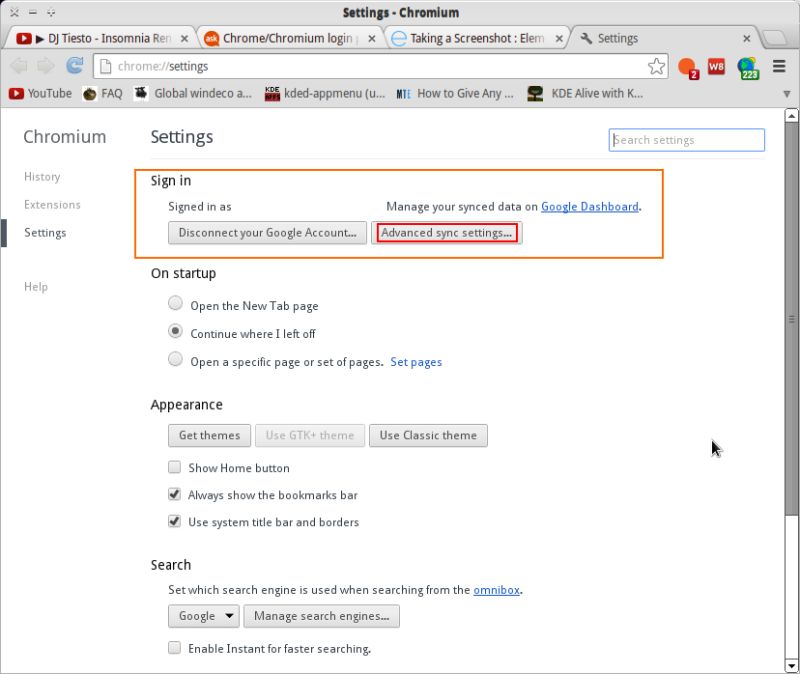Uncheck Always show the bookmarks bar

tap(175, 495)
